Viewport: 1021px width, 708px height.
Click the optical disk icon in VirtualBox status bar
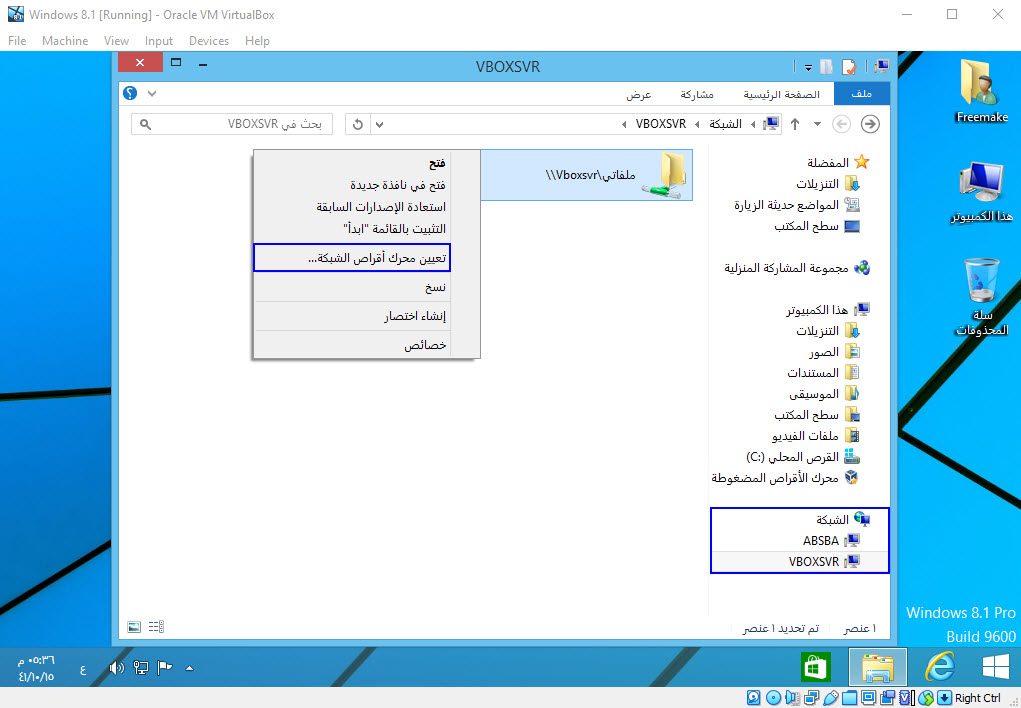click(774, 698)
